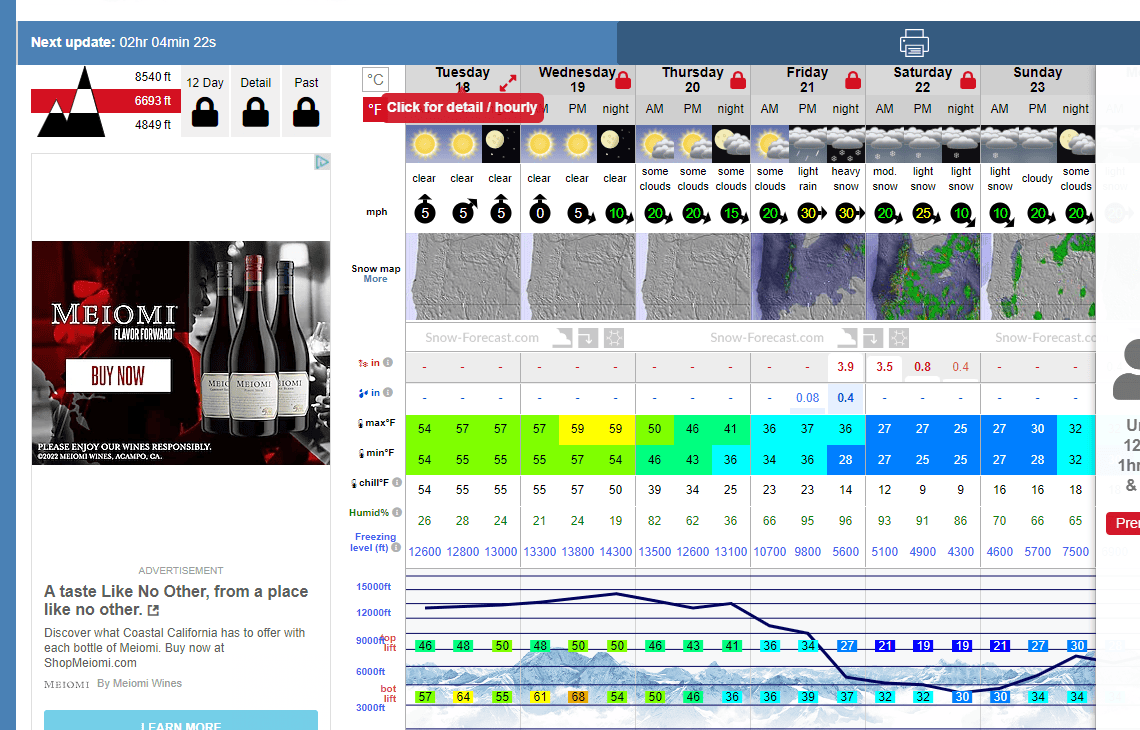This screenshot has width=1140, height=730.
Task: Open the Tuesday snow map thumbnail
Action: [x=462, y=276]
